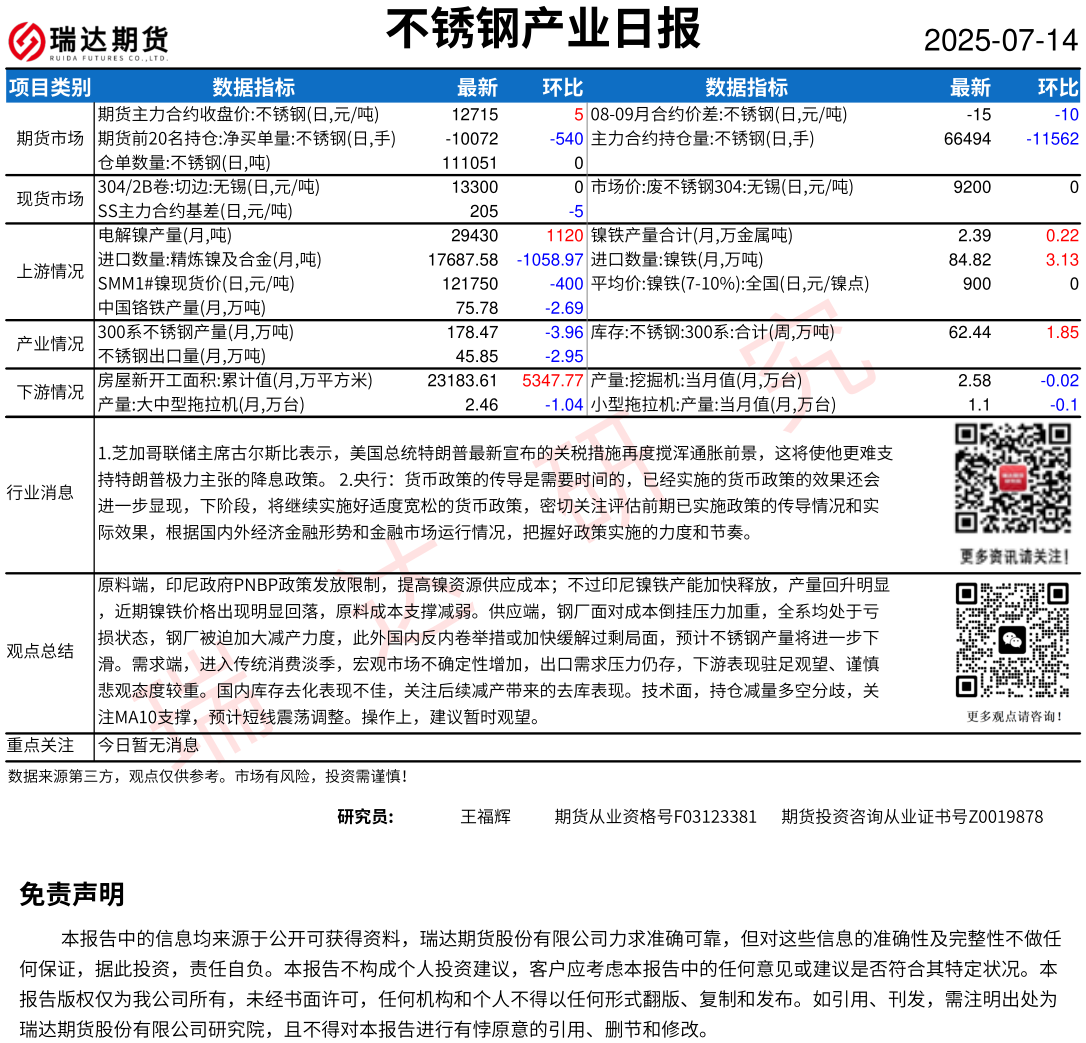This screenshot has height=1043, width=1086.
Task: Click the report date 2025-07-14
Action: [x=1000, y=40]
